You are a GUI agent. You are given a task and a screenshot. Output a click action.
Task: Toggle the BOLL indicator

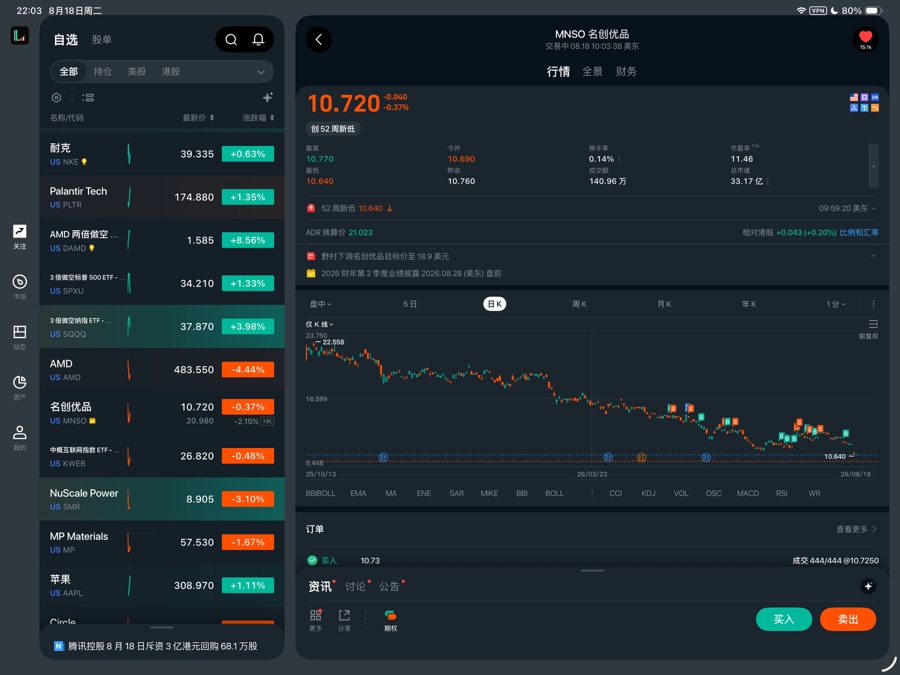point(554,493)
